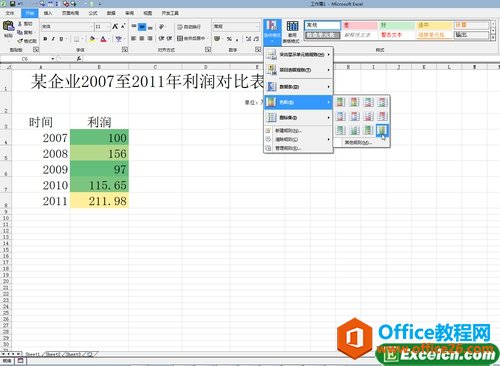Click the decrease indent icon
Image resolution: width=500 pixels, height=366 pixels.
161,38
